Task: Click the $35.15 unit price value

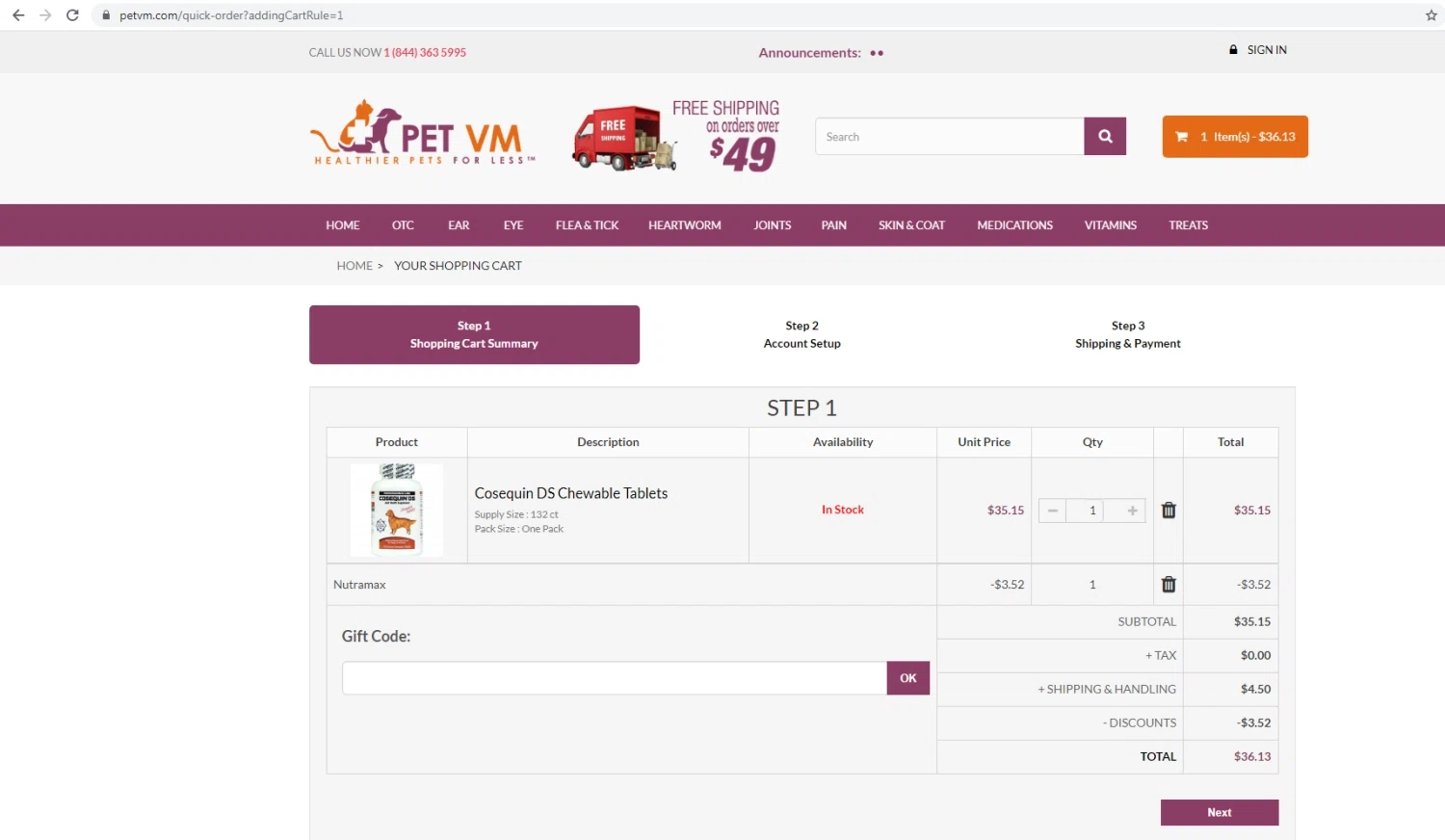Action: pyautogui.click(x=1006, y=511)
